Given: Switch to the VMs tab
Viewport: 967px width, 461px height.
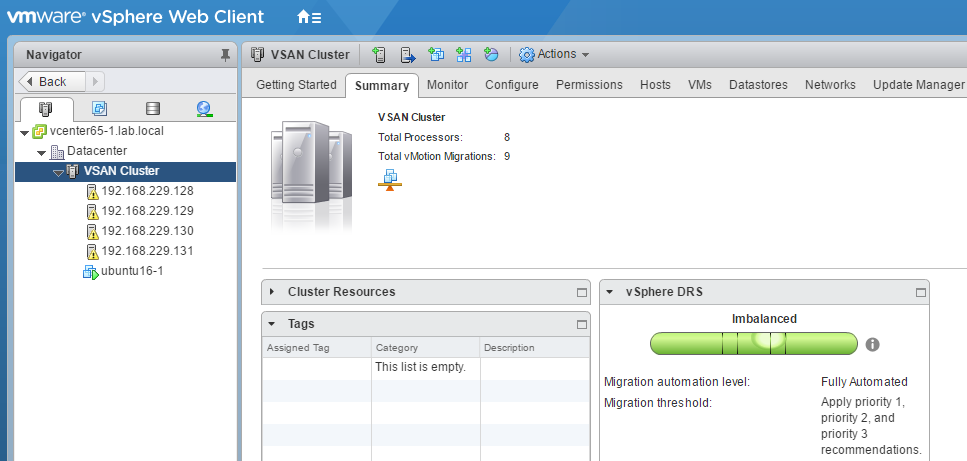Looking at the screenshot, I should click(699, 85).
